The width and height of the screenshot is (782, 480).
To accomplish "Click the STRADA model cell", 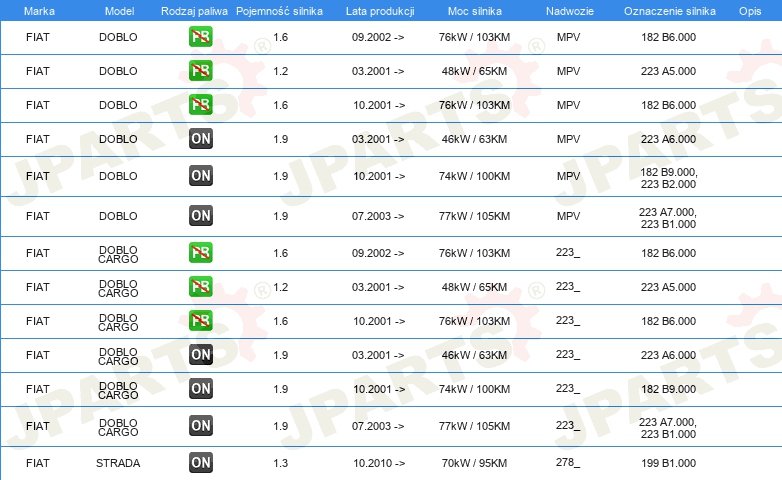I will (x=118, y=463).
